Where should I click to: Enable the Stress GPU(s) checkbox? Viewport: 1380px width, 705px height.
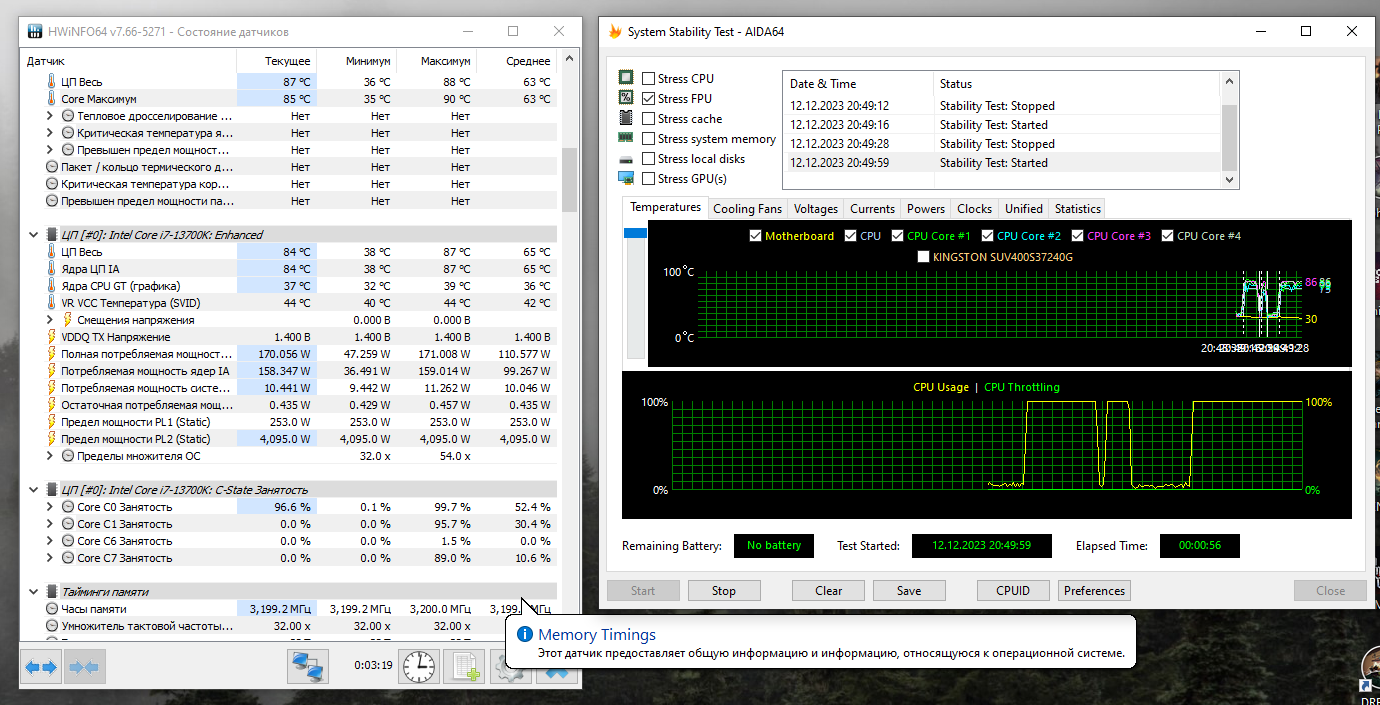(649, 179)
